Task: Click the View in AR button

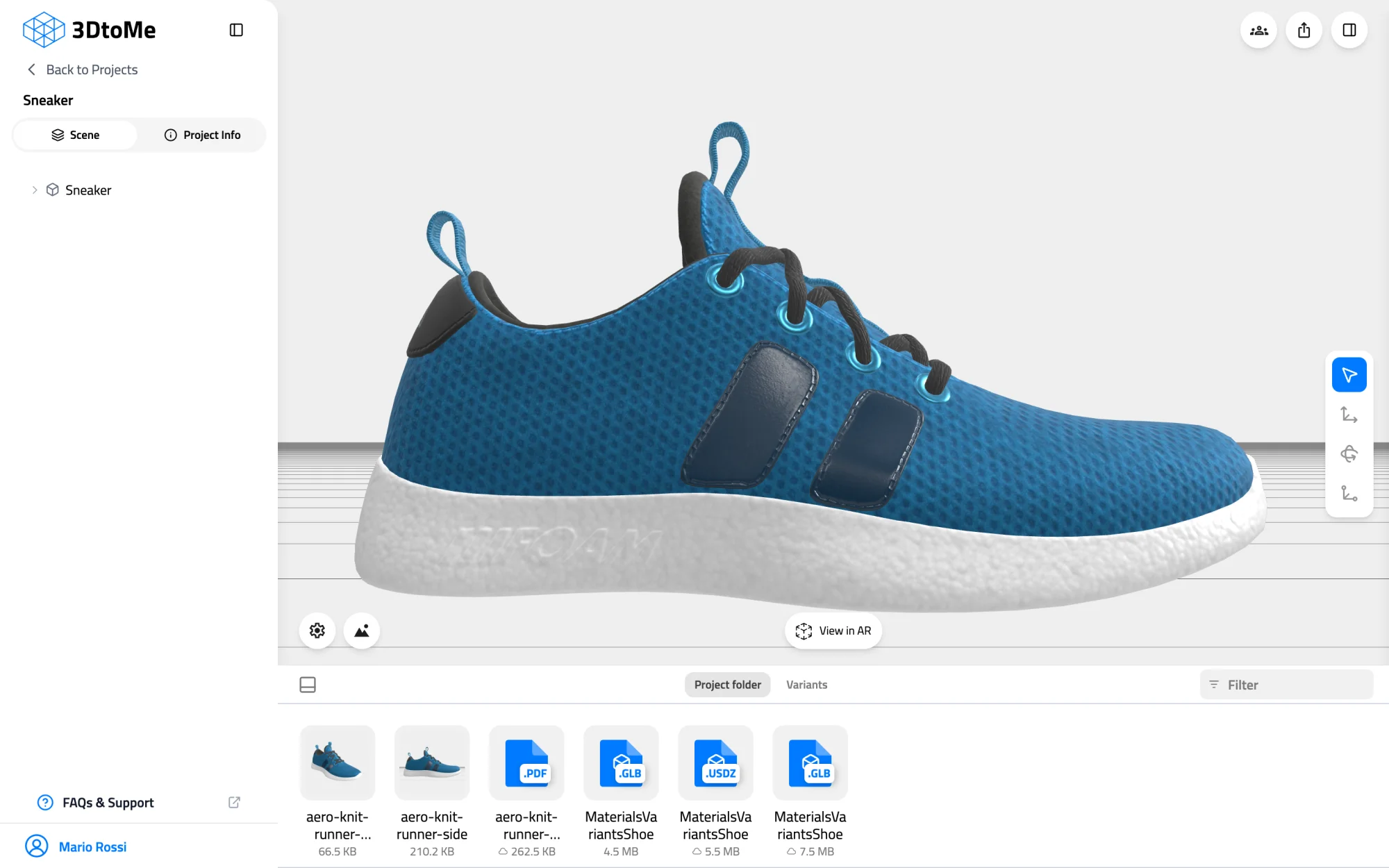Action: [x=833, y=631]
